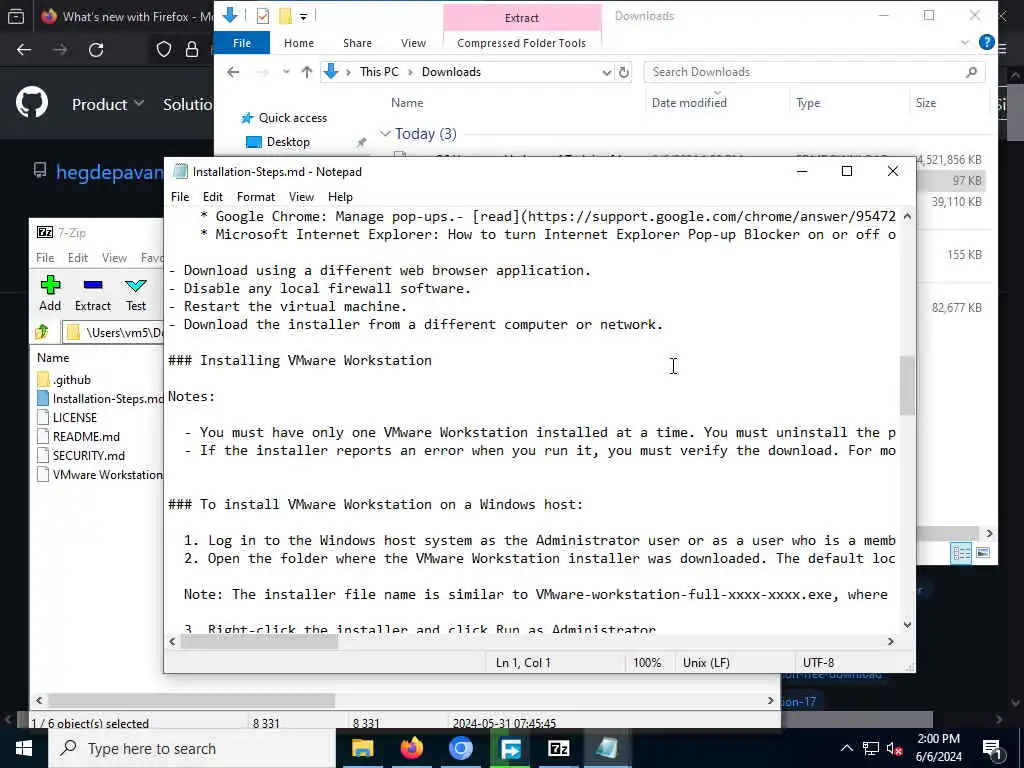The height and width of the screenshot is (768, 1024).
Task: Click the large icons view button in Explorer
Action: coord(983,553)
